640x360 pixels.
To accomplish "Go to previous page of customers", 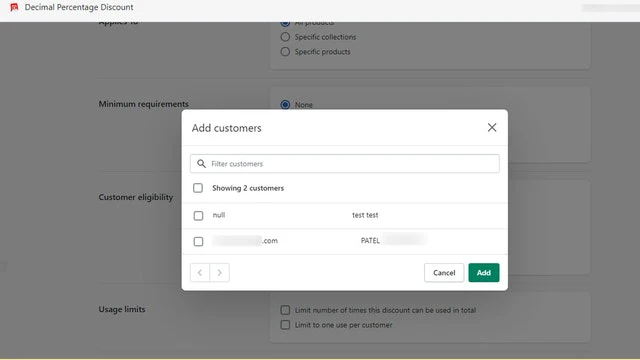I will pos(200,272).
